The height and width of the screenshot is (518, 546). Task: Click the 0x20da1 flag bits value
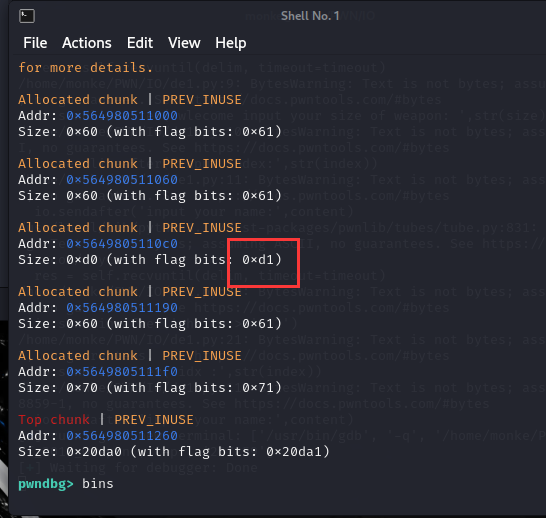tap(294, 452)
